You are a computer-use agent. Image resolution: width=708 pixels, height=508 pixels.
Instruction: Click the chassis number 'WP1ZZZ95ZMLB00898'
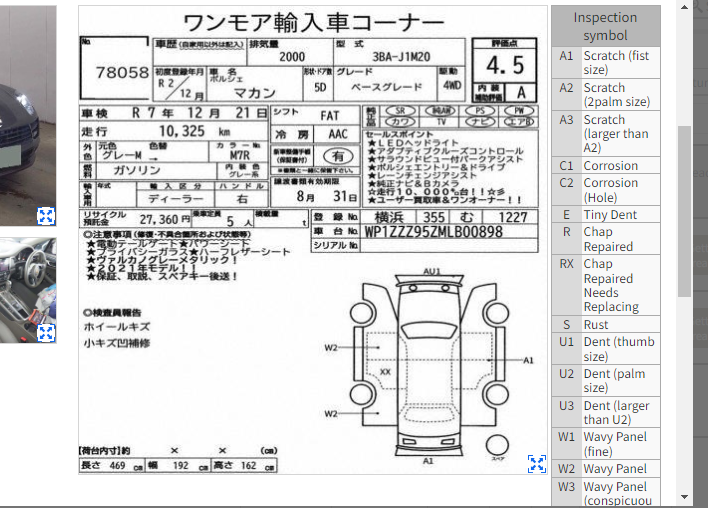(433, 232)
